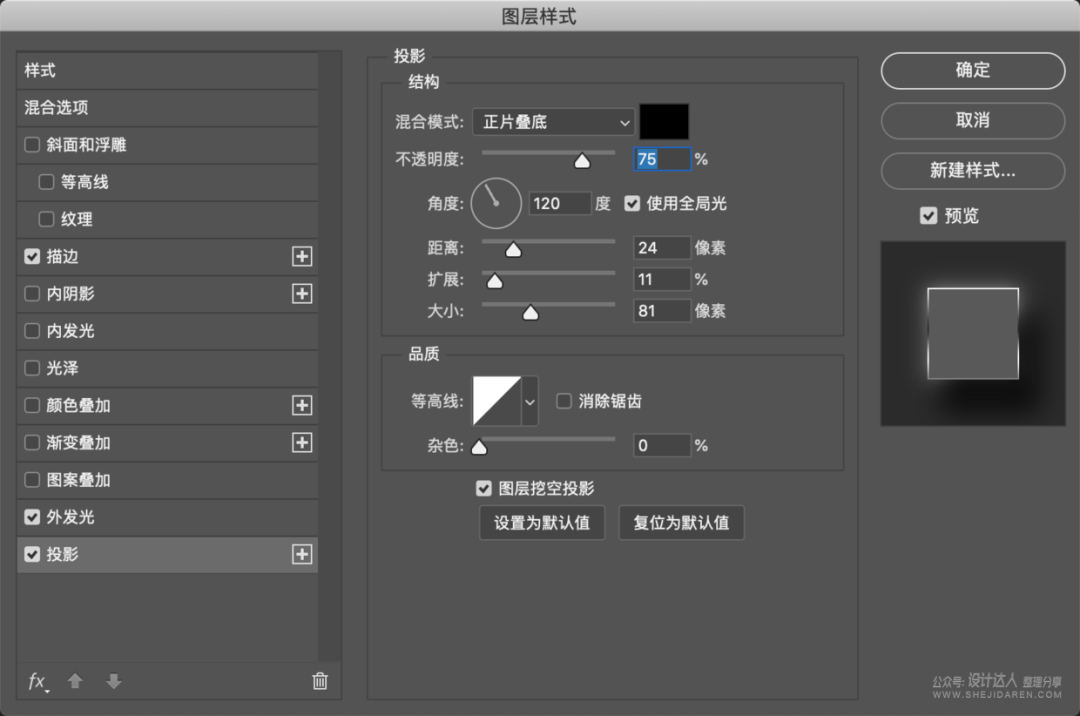The height and width of the screenshot is (716, 1080).
Task: Enable 等高线 sub-option checkbox
Action: 46,182
